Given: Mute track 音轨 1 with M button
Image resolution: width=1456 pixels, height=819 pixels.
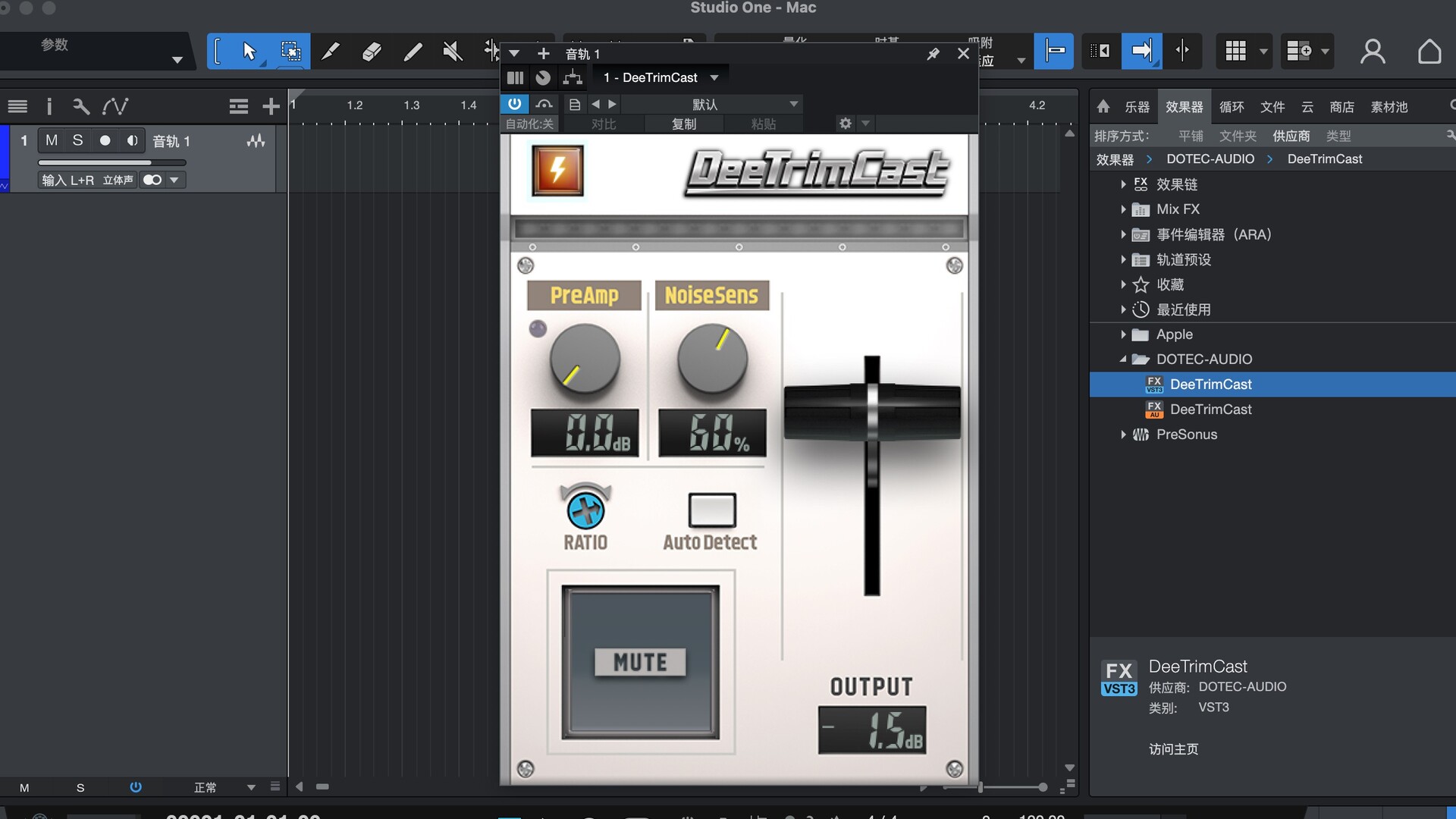Looking at the screenshot, I should click(52, 140).
